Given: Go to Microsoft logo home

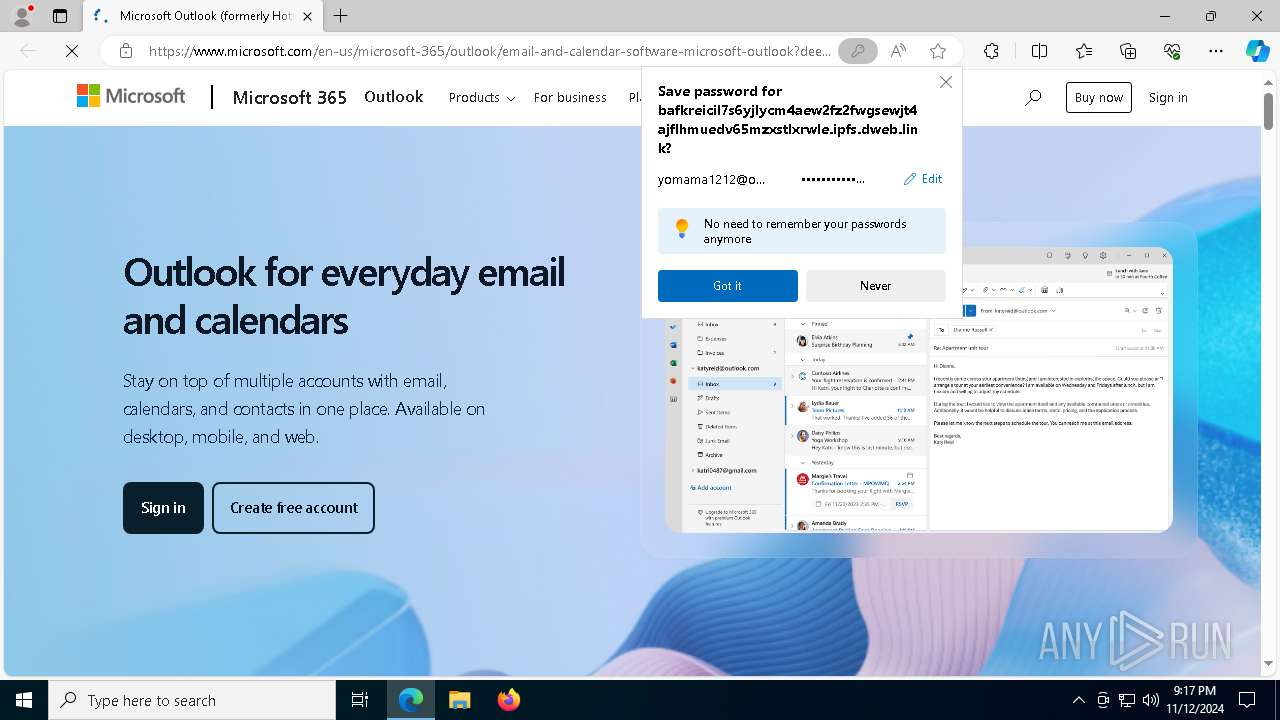Looking at the screenshot, I should click(131, 96).
